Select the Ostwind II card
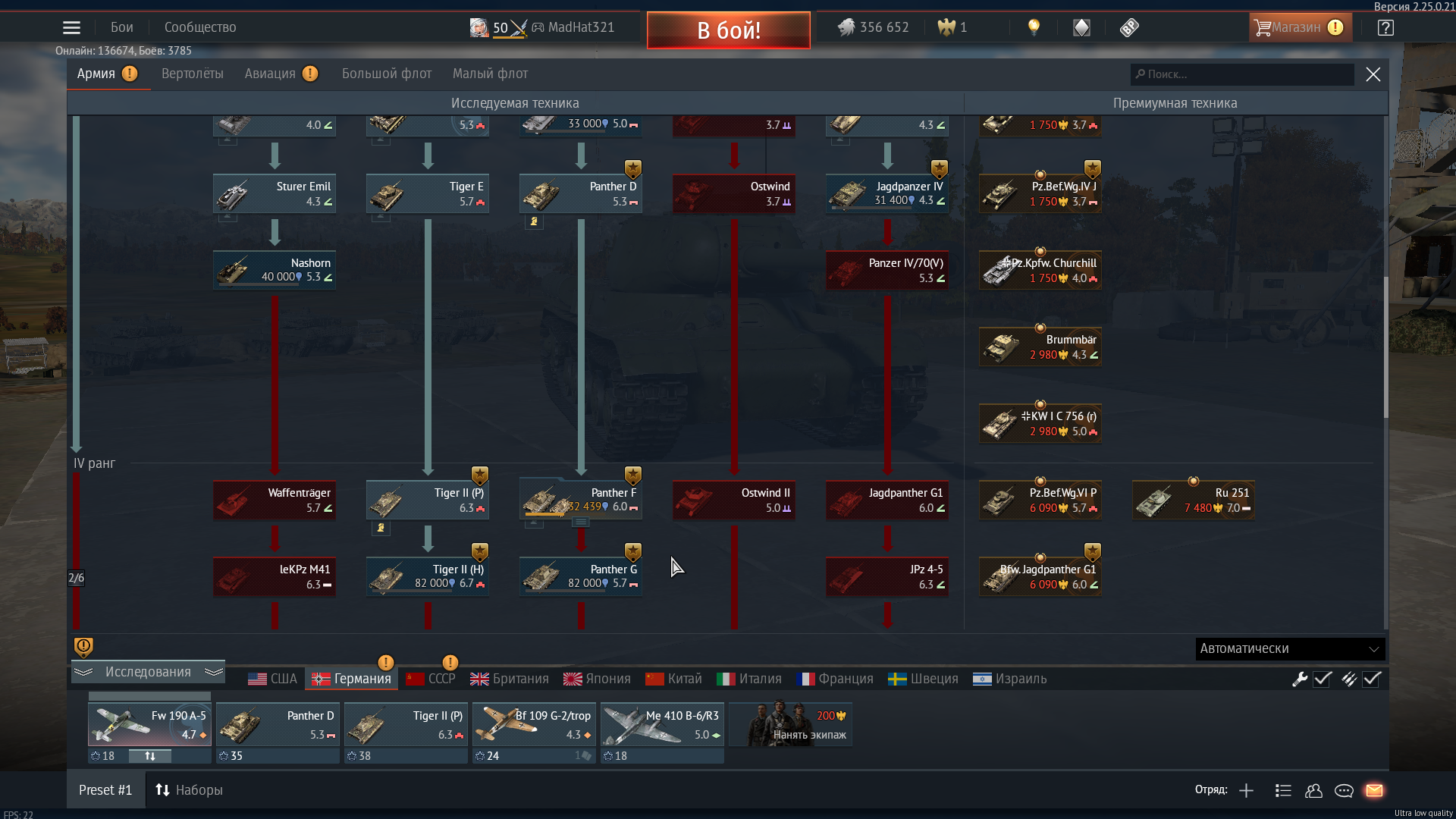This screenshot has height=819, width=1456. click(734, 500)
